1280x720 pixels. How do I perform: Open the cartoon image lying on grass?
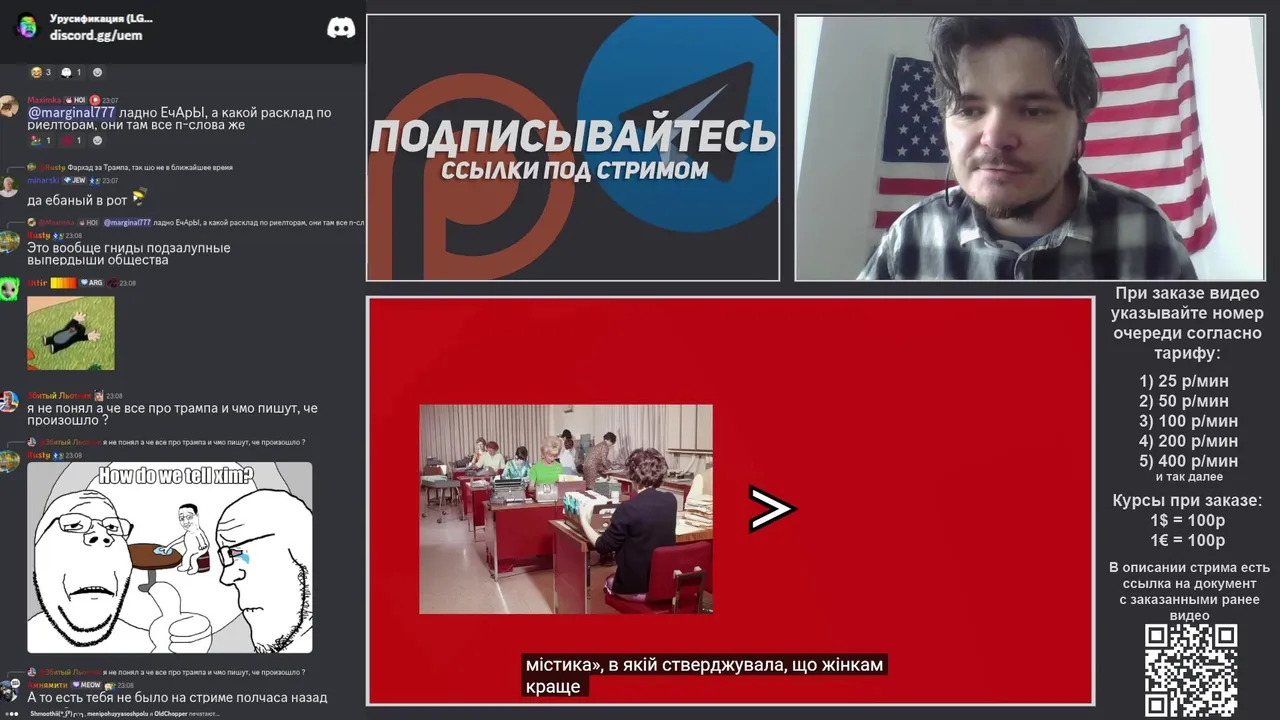pyautogui.click(x=70, y=333)
